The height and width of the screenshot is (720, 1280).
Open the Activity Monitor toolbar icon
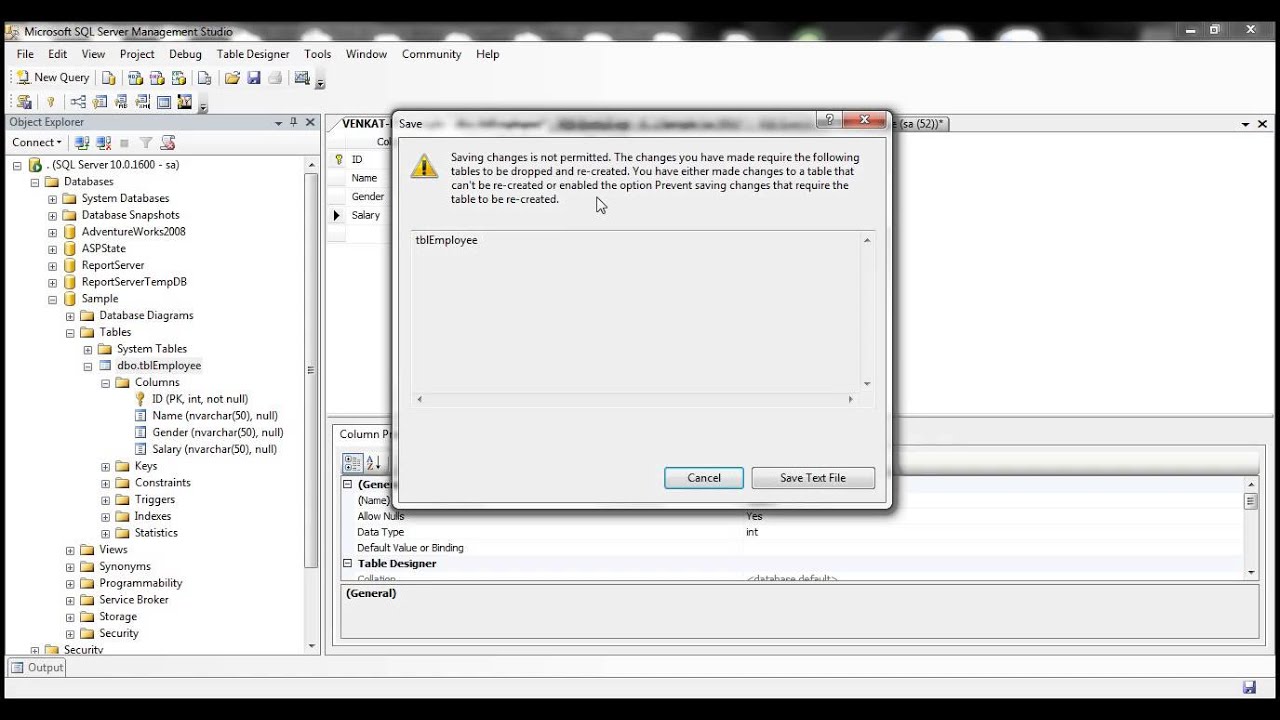(x=302, y=78)
